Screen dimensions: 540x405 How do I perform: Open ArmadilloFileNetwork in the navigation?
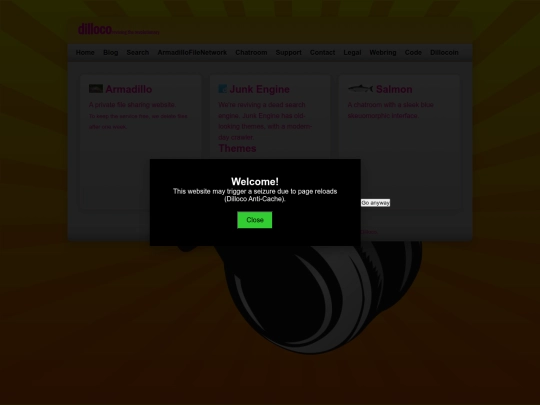click(192, 52)
